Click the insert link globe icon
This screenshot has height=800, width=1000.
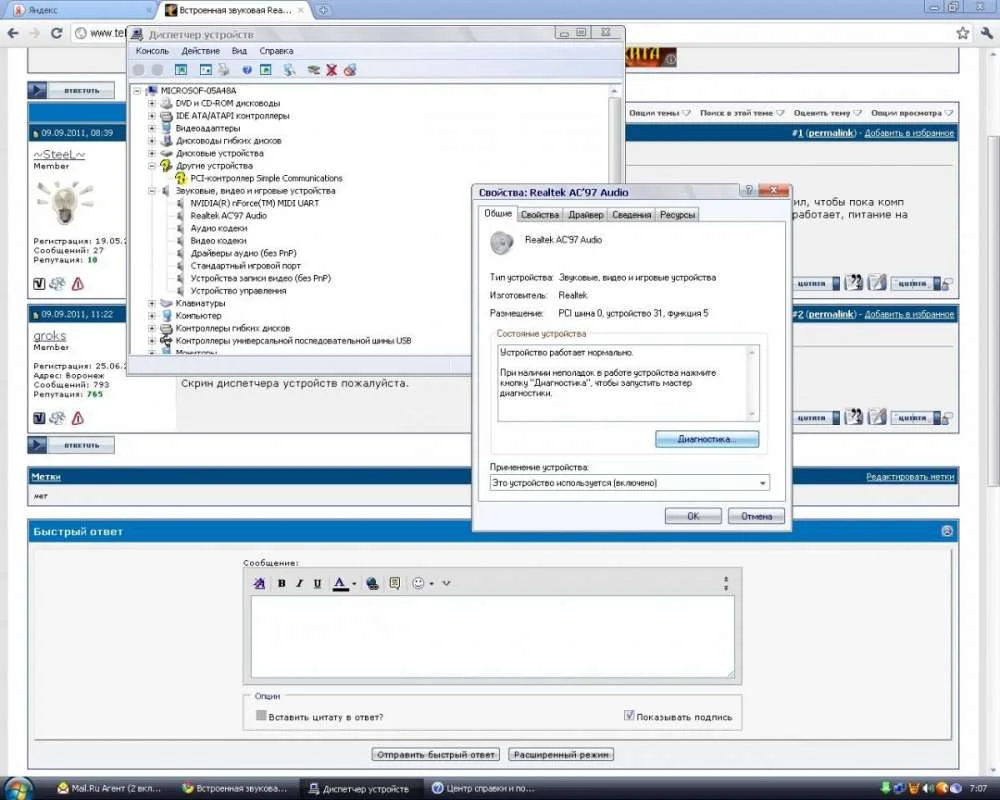coord(373,583)
